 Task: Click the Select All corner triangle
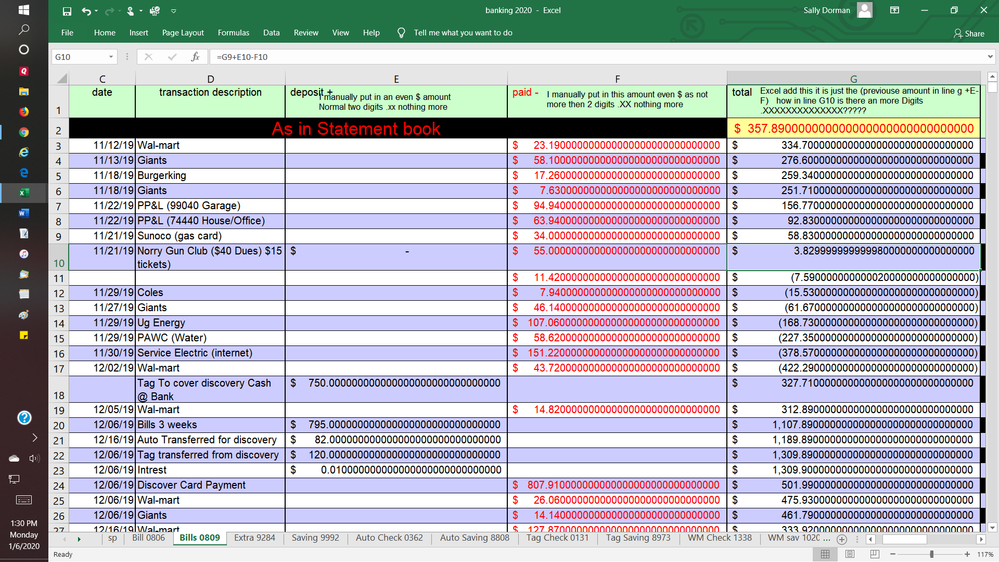tap(62, 78)
